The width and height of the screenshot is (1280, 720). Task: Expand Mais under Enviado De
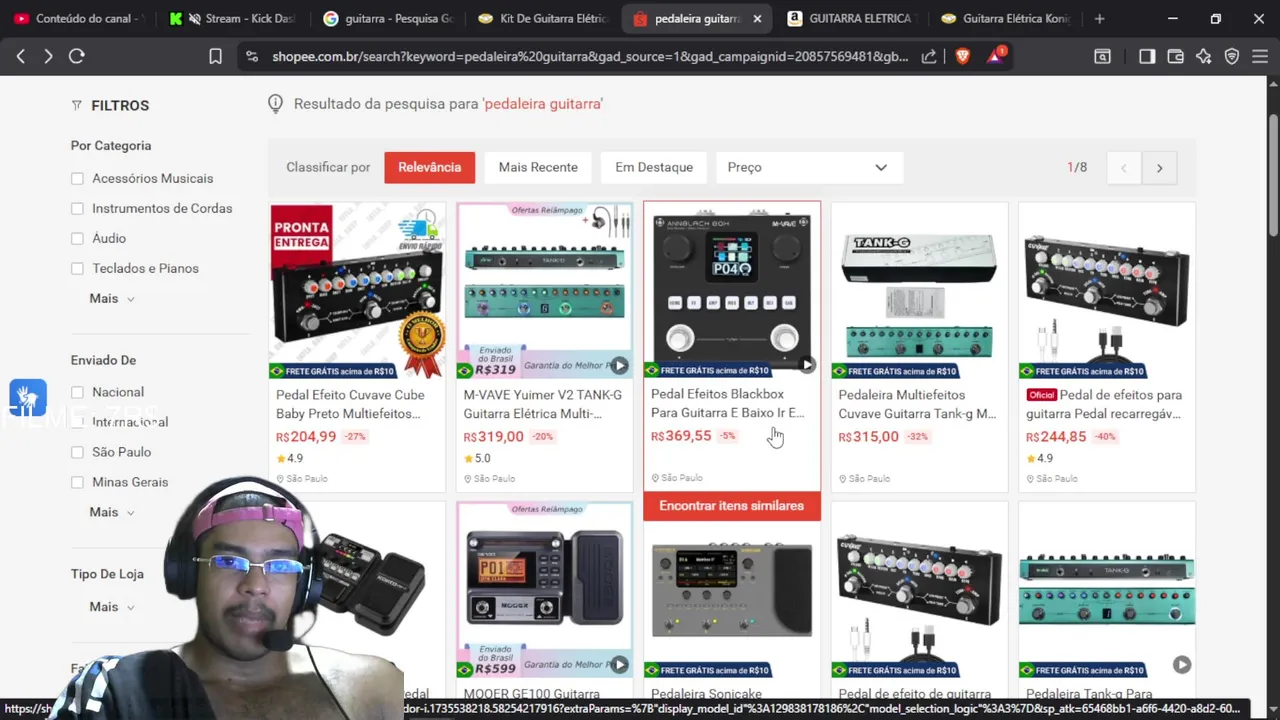[111, 512]
